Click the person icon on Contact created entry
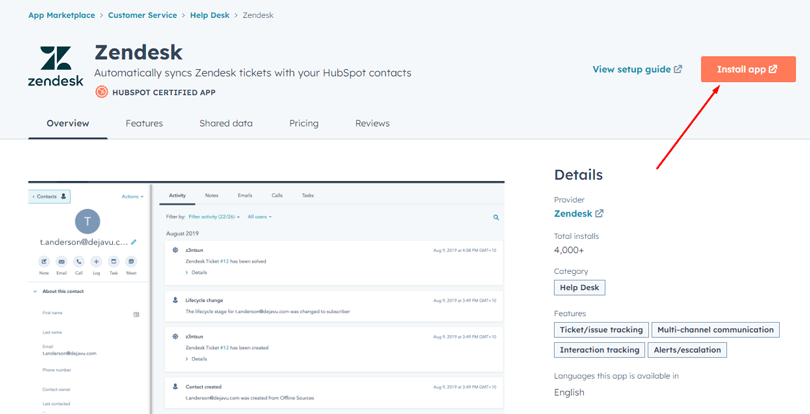This screenshot has width=810, height=414. [175, 387]
